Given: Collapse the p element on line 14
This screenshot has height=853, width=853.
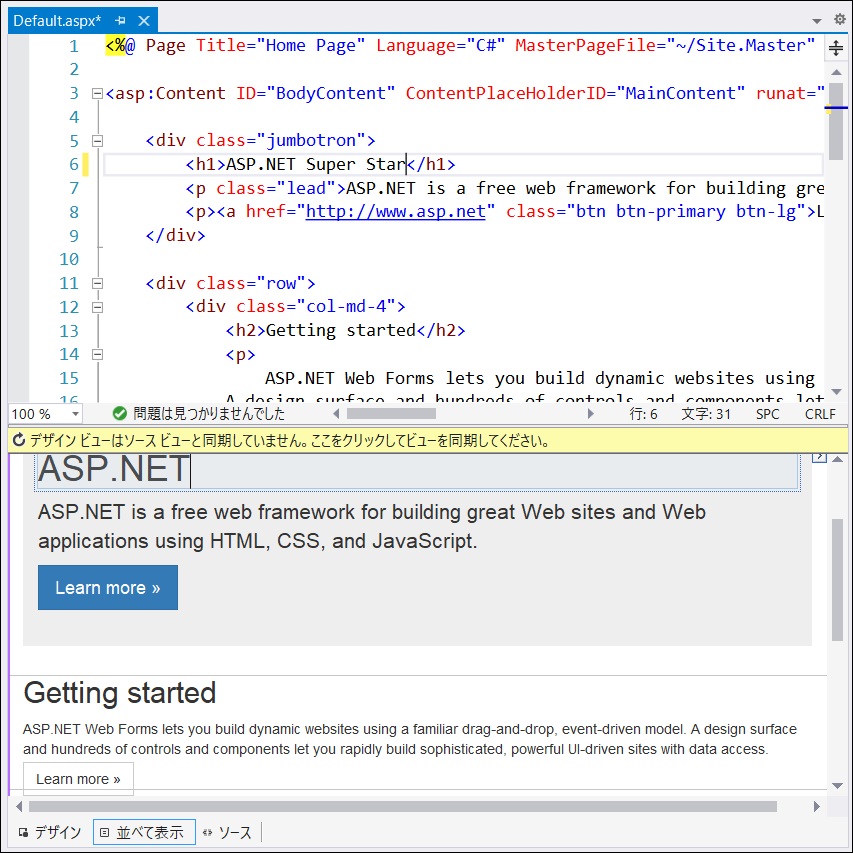Looking at the screenshot, I should click(97, 355).
